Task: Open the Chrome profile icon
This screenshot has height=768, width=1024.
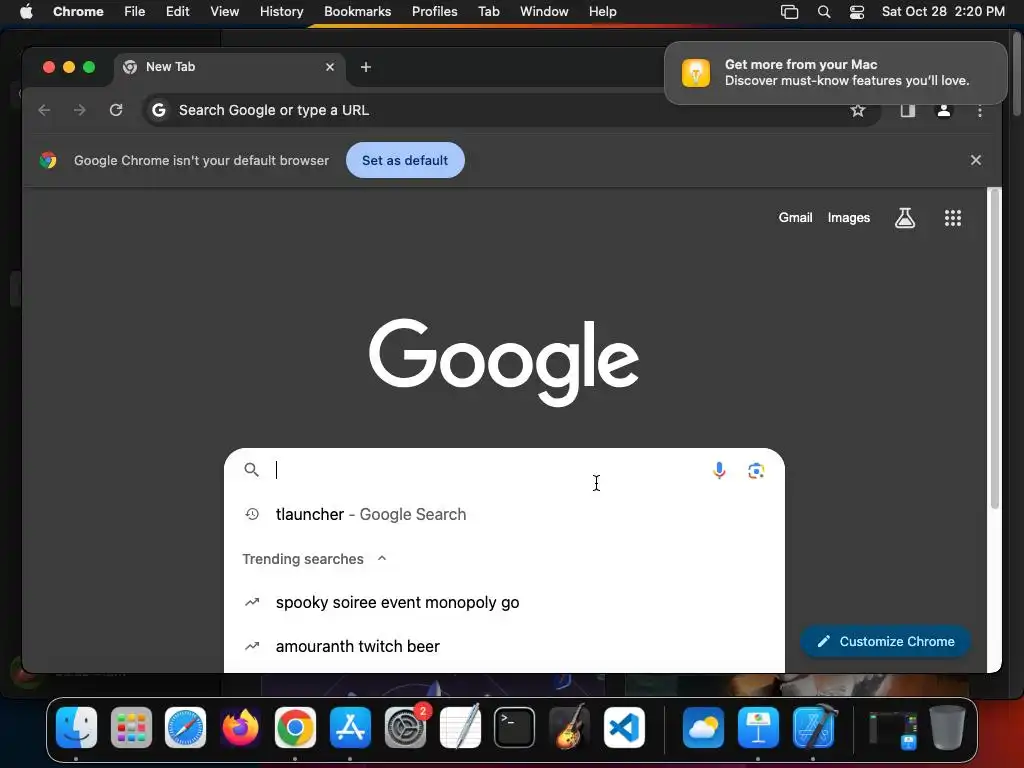Action: pyautogui.click(x=944, y=110)
